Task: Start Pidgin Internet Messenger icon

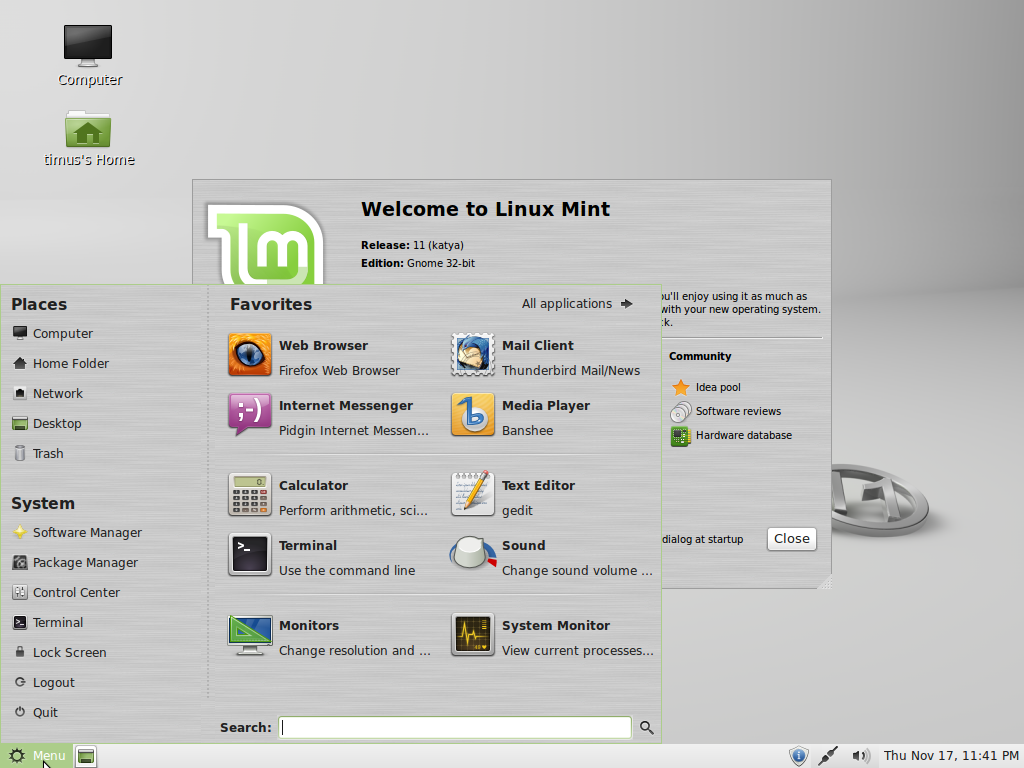Action: pyautogui.click(x=249, y=415)
